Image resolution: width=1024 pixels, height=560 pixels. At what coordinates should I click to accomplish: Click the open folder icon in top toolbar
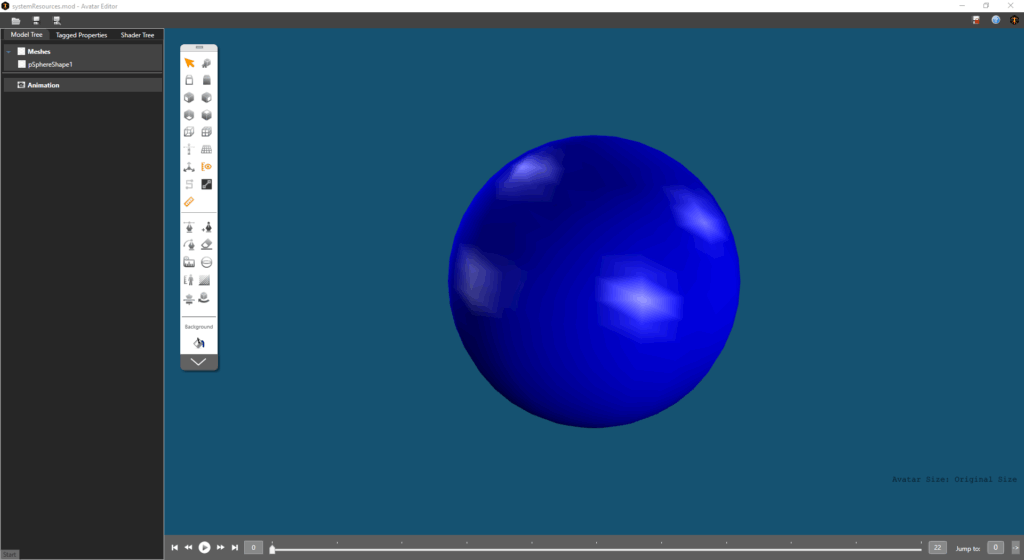[x=16, y=20]
